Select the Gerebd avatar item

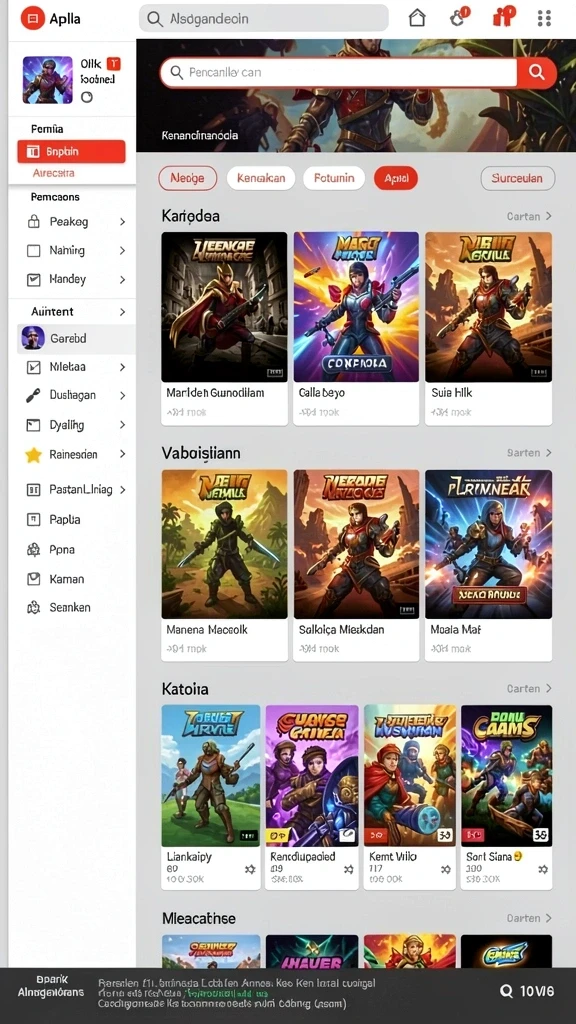click(x=33, y=338)
